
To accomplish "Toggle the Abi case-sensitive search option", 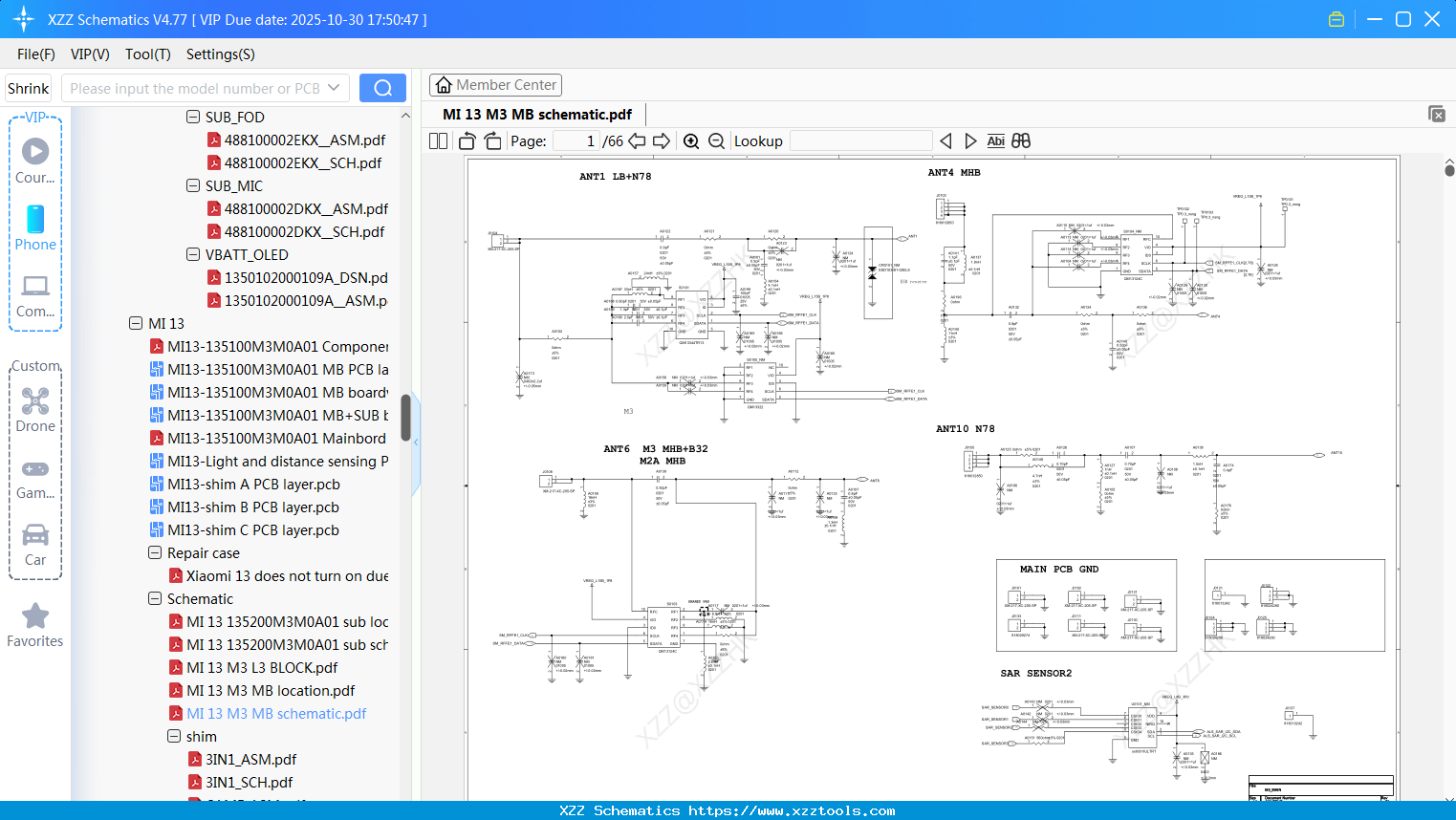I will (996, 140).
